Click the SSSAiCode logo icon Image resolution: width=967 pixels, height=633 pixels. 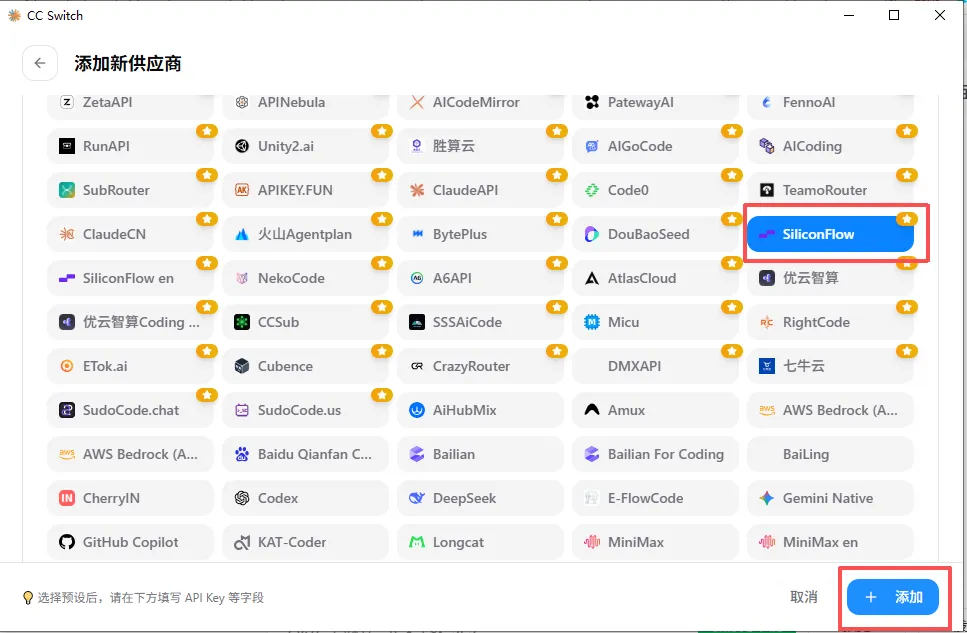(417, 322)
